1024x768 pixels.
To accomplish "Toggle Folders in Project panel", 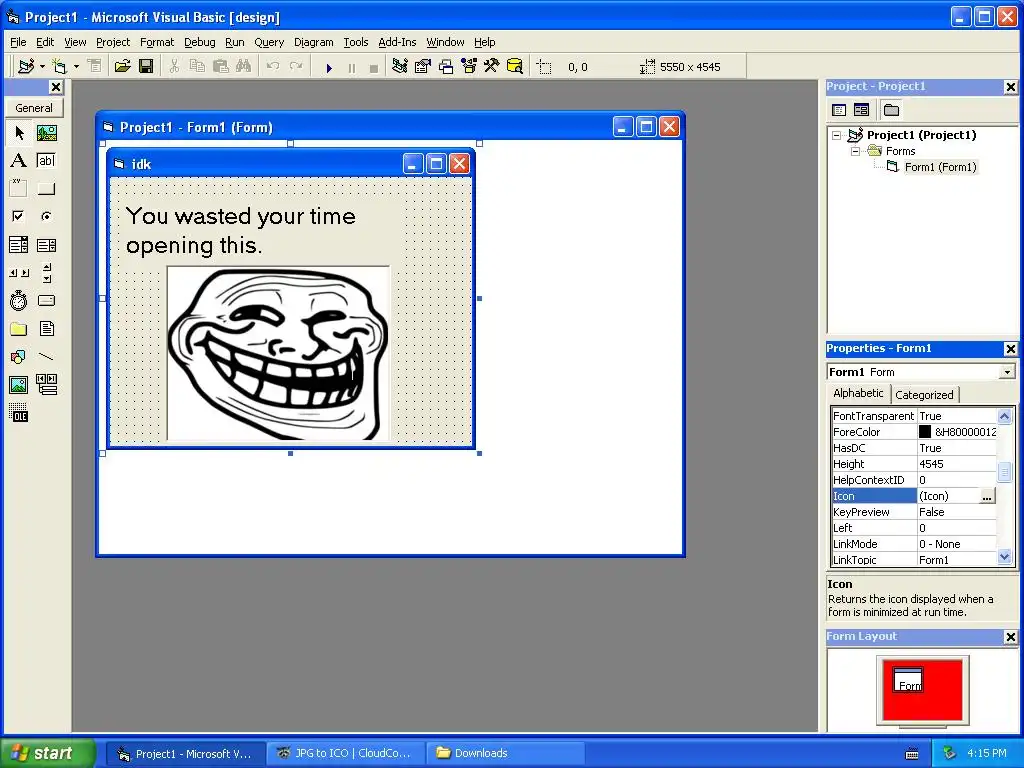I will click(x=891, y=110).
